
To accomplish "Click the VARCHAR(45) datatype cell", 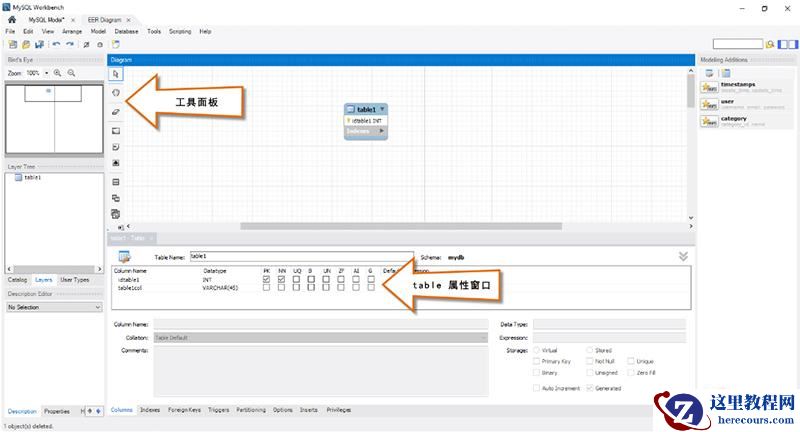I will 220,288.
